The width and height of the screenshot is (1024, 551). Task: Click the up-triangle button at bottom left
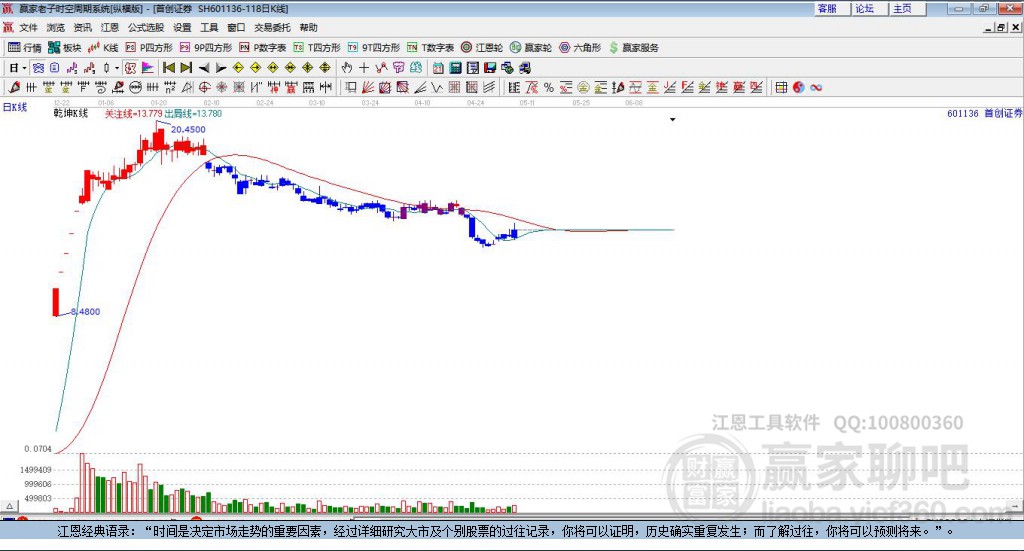9,506
